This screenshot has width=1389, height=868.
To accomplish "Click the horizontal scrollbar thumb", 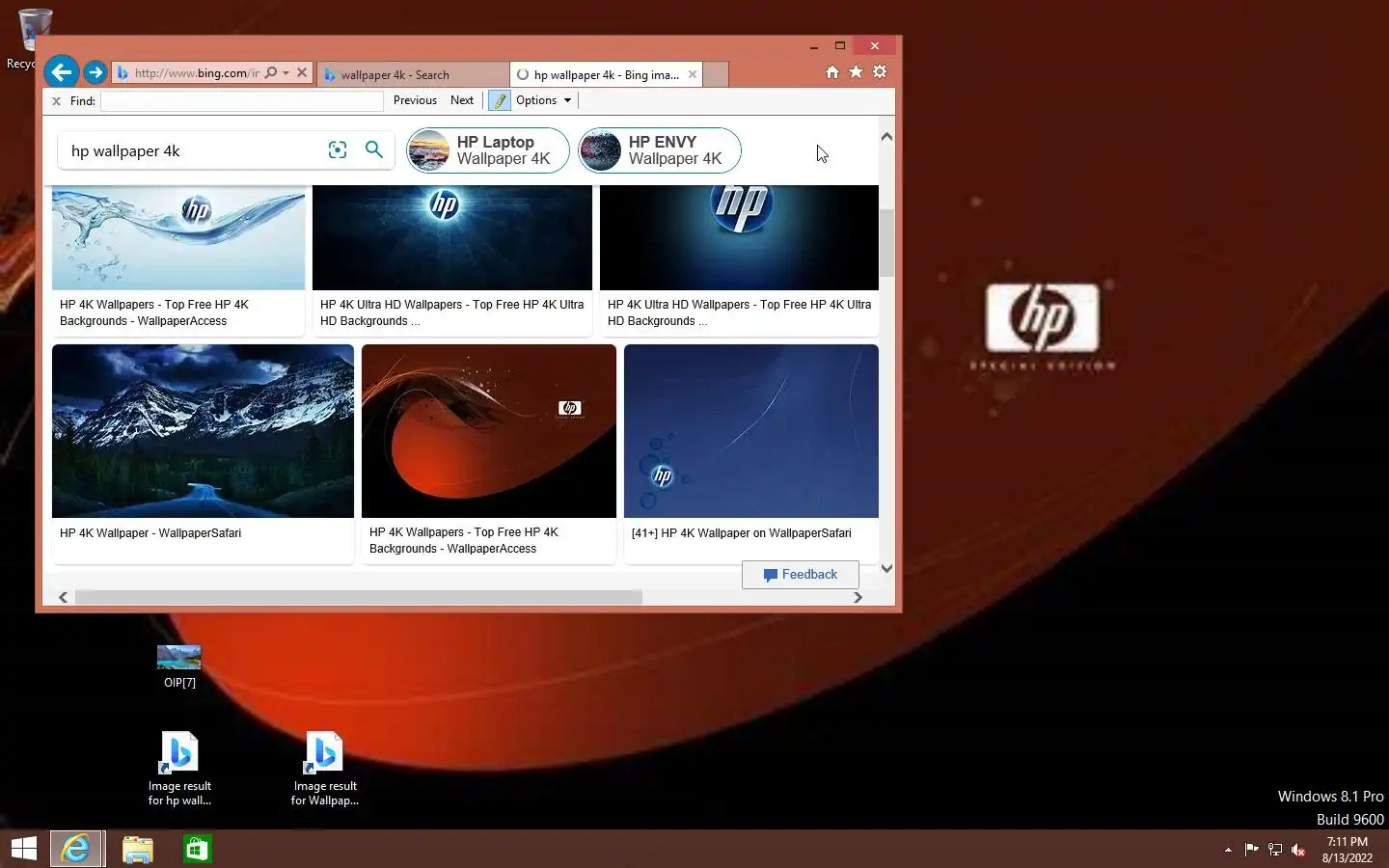I will [x=359, y=597].
